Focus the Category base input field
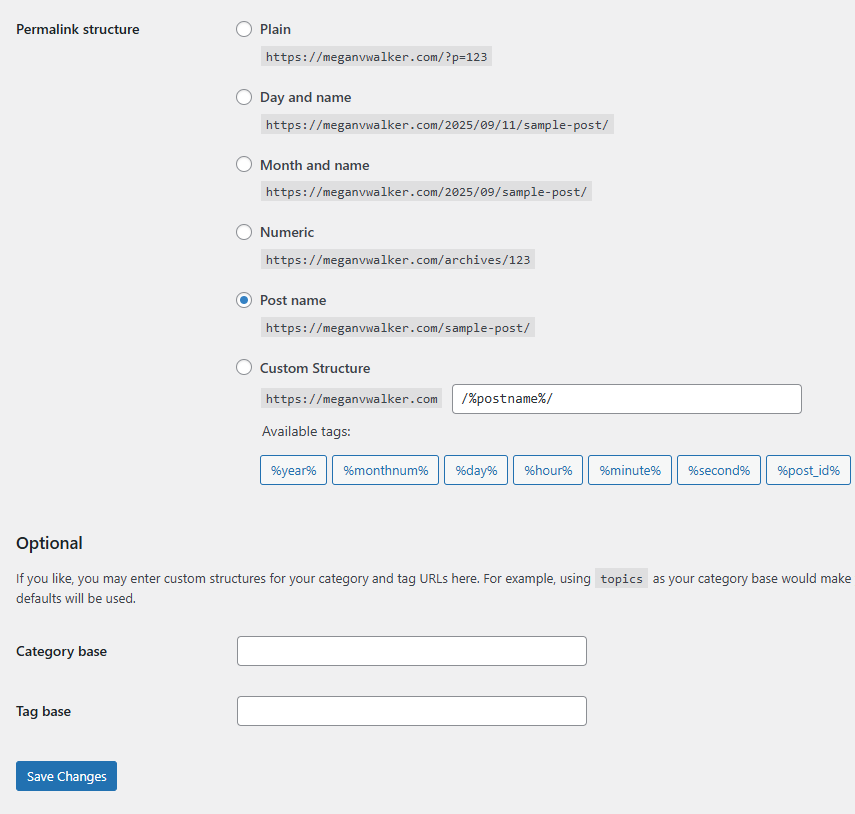The height and width of the screenshot is (814, 855). coord(411,651)
